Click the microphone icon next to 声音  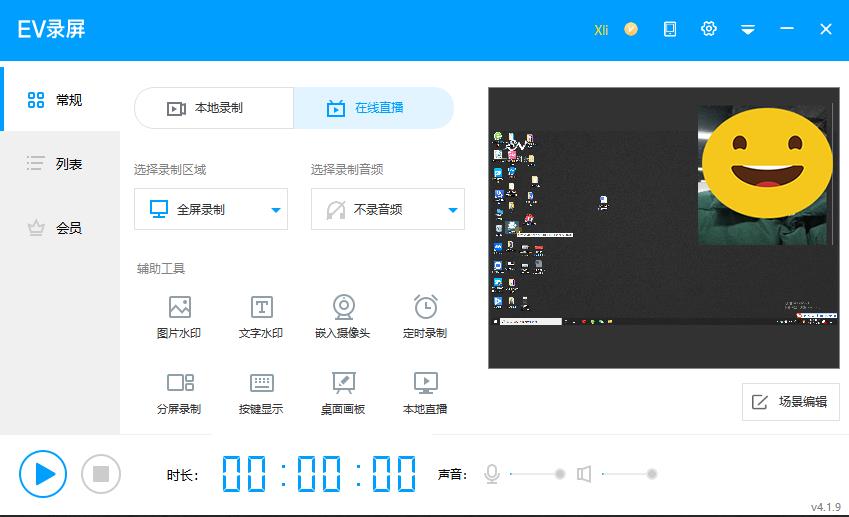click(492, 474)
